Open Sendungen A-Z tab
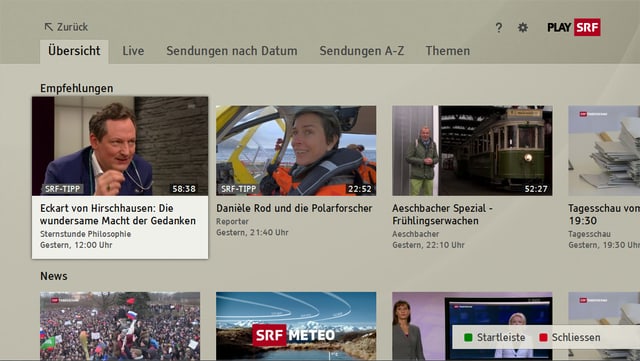 click(x=362, y=51)
